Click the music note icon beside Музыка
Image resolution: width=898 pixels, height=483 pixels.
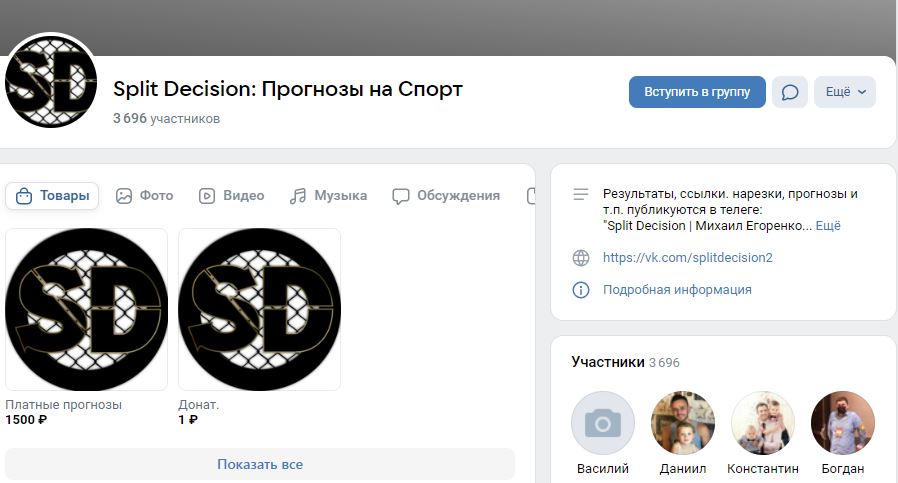[298, 196]
